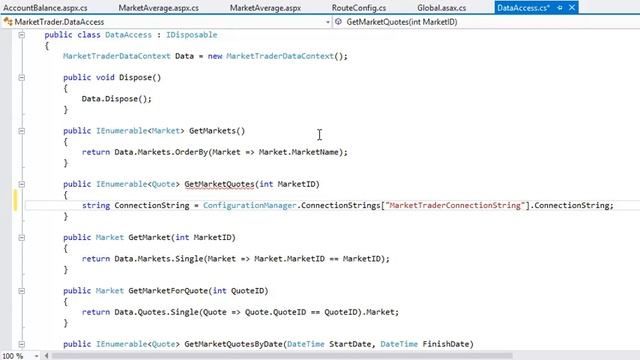
Task: Click the GetMarkets() method name
Action: pyautogui.click(x=217, y=131)
